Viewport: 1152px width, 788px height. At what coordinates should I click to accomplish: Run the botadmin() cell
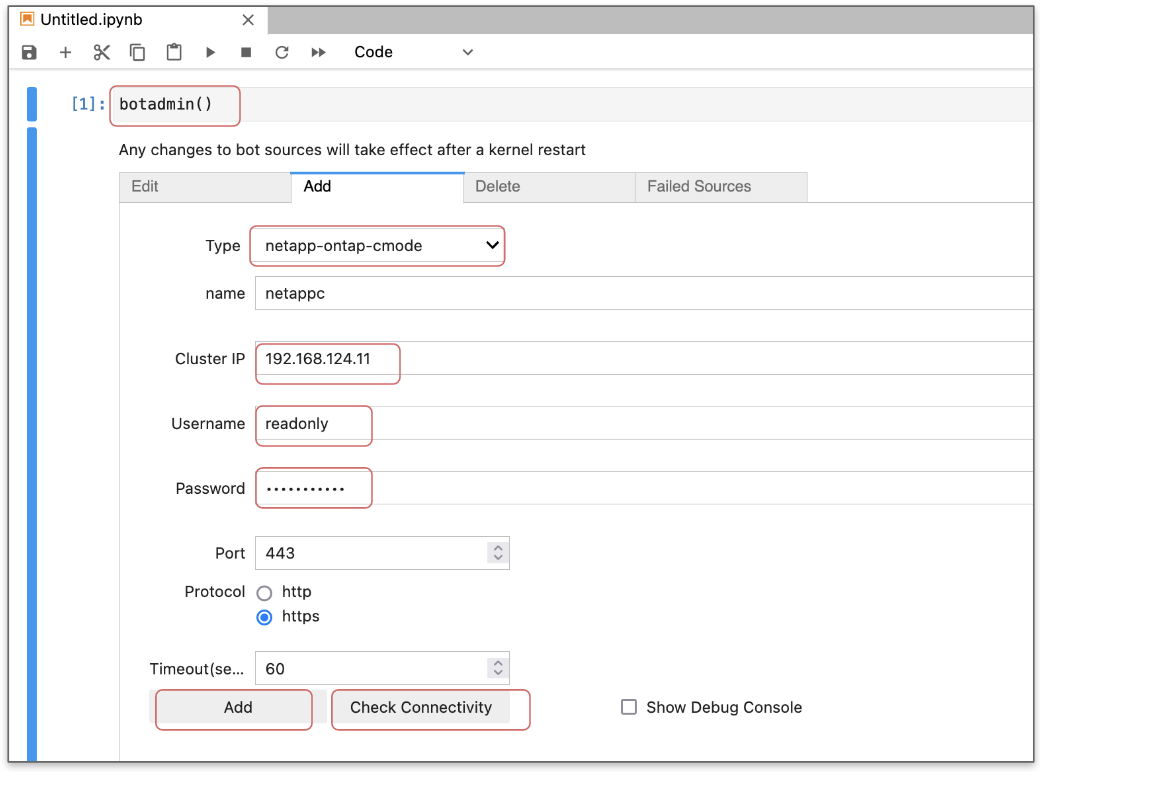[210, 52]
